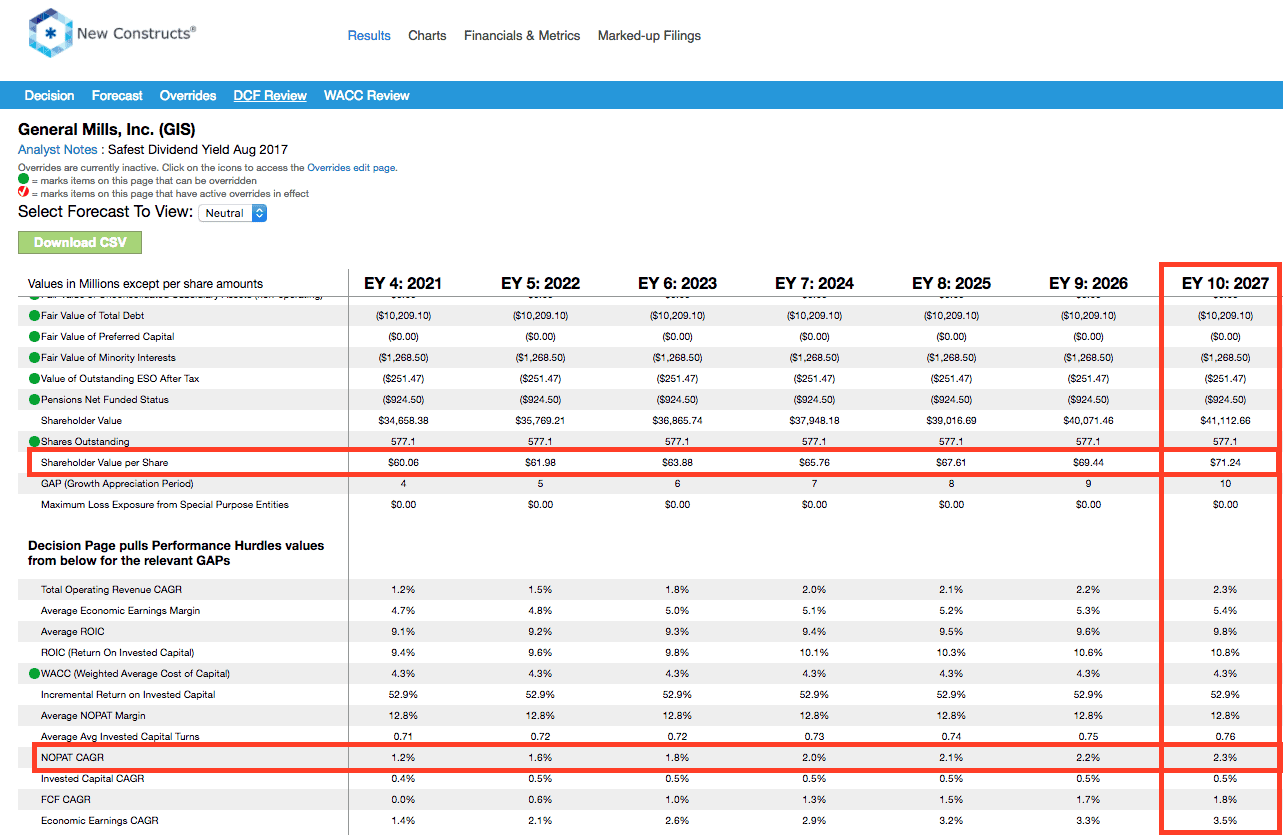
Task: Open the Results menu item
Action: point(369,35)
